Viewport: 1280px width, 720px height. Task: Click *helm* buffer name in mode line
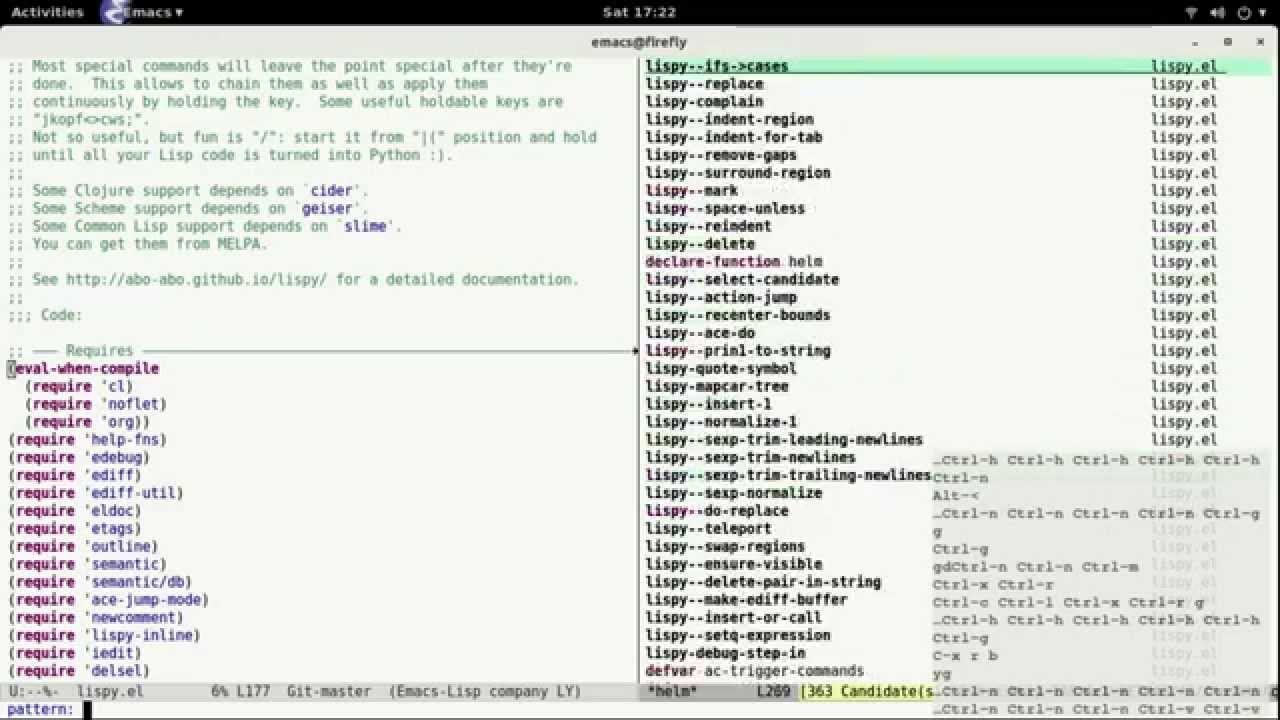click(x=673, y=692)
